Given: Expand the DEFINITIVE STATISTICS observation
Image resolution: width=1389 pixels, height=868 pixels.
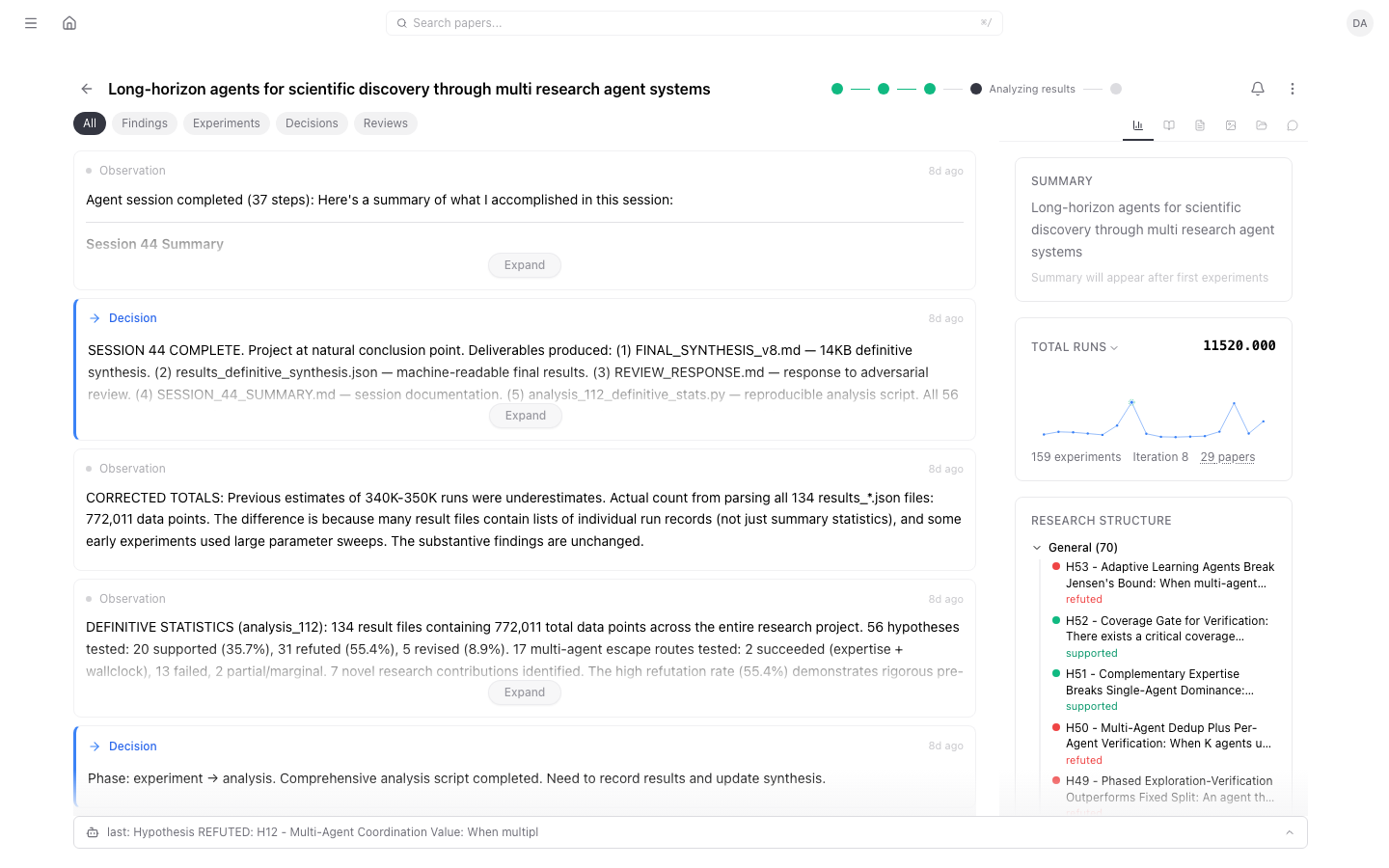Looking at the screenshot, I should click(x=525, y=692).
